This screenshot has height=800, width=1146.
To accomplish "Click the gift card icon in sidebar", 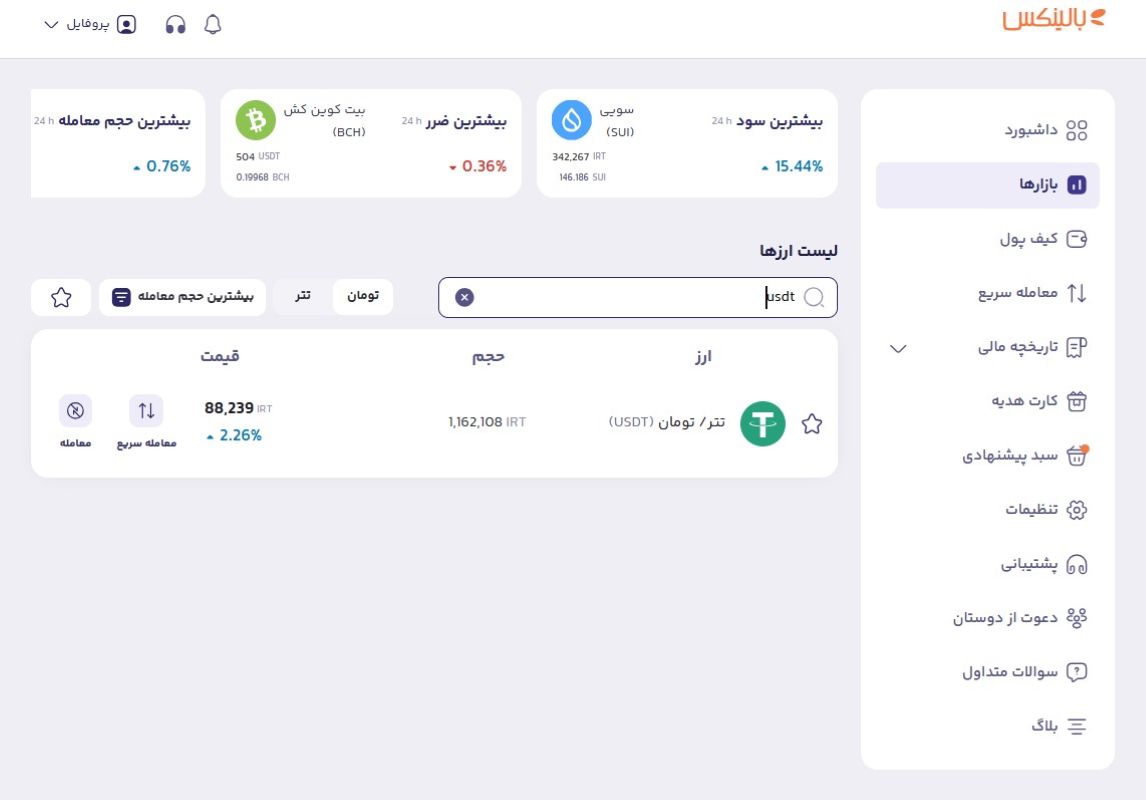I will pyautogui.click(x=1077, y=402).
